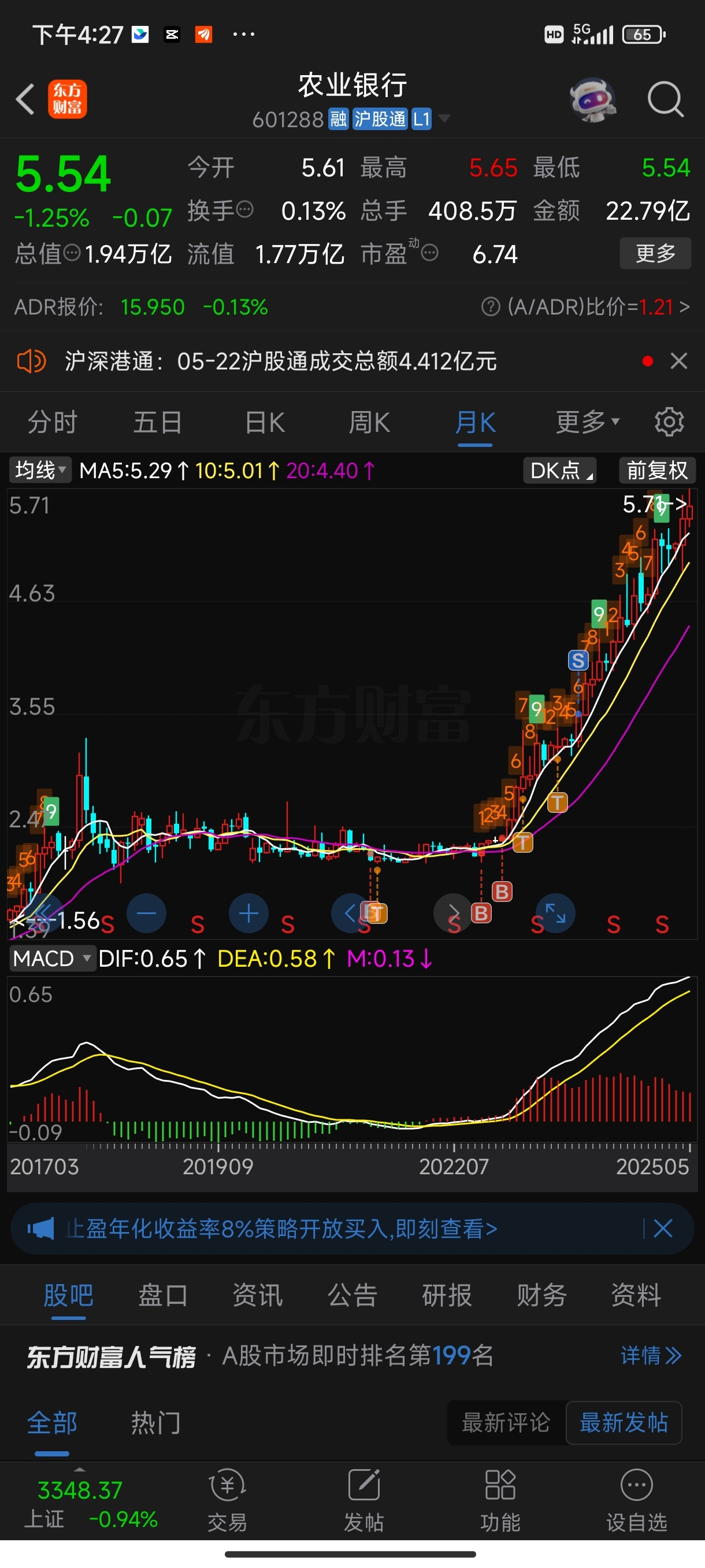Switch to 五日 chart tab

(x=158, y=422)
